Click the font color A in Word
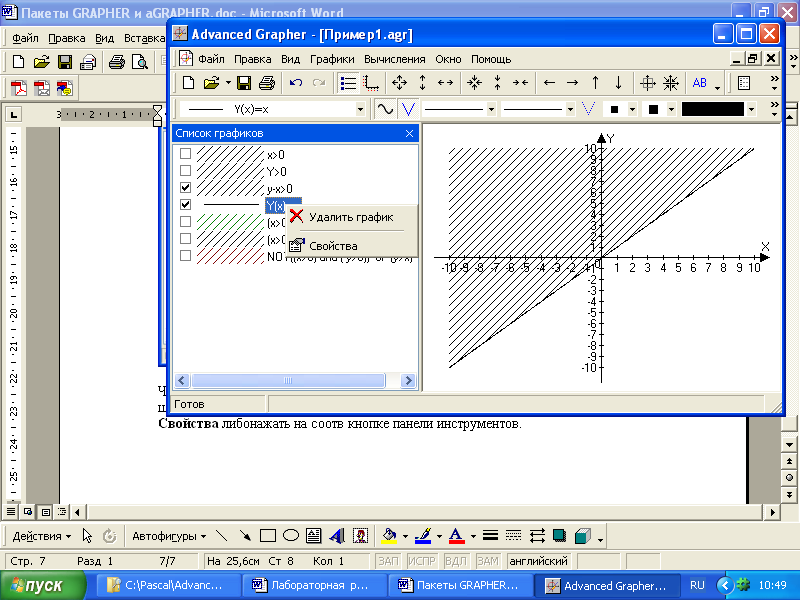 pos(457,536)
